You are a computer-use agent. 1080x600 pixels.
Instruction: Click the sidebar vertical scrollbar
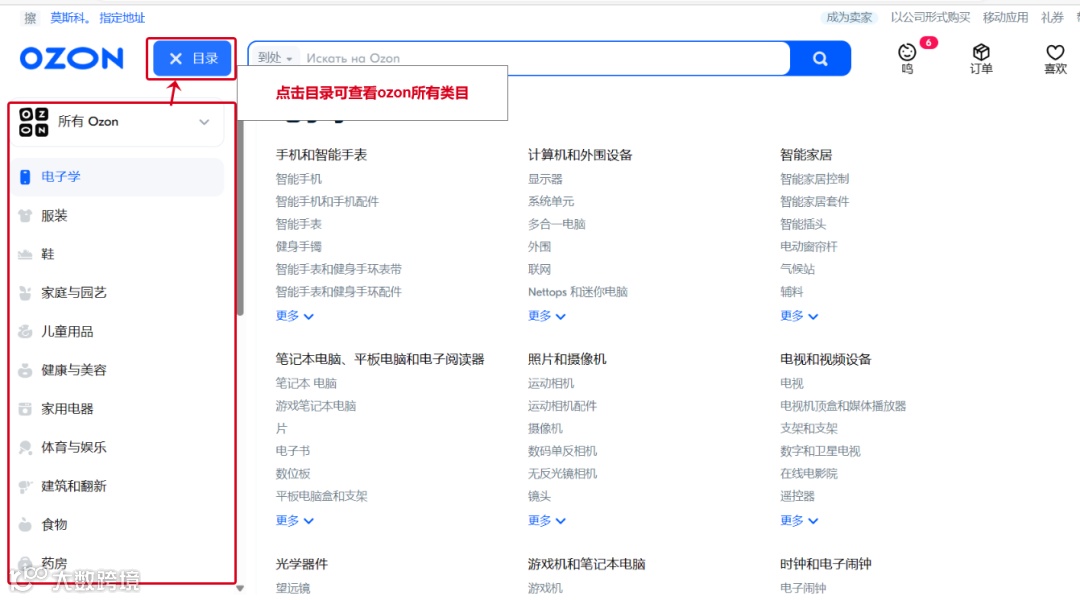pyautogui.click(x=240, y=218)
